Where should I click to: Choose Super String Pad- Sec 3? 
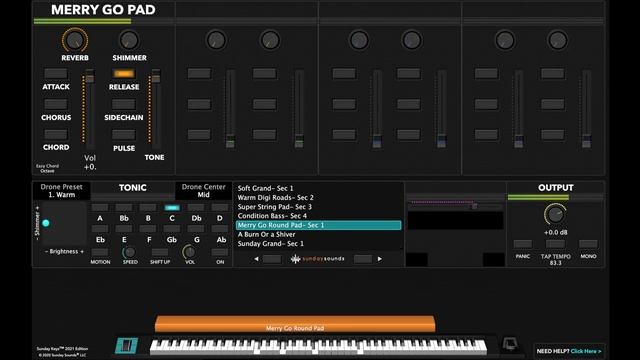tap(318, 207)
